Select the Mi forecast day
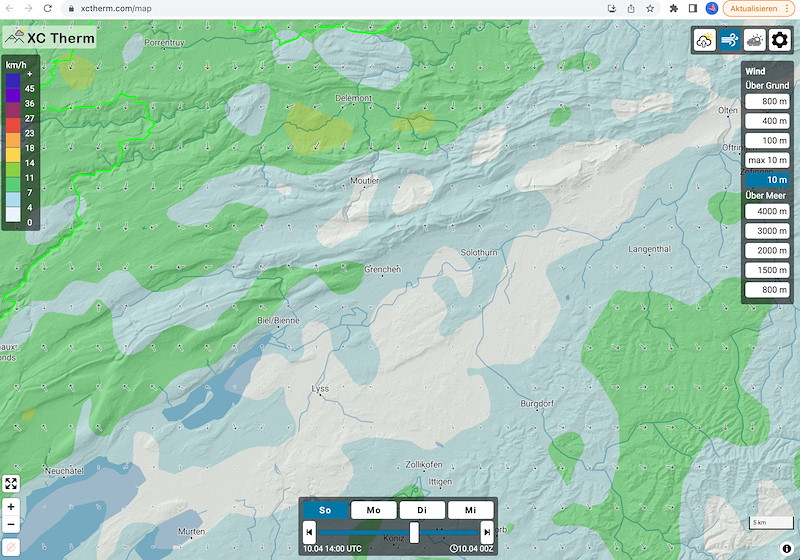This screenshot has height=560, width=800. tap(470, 510)
